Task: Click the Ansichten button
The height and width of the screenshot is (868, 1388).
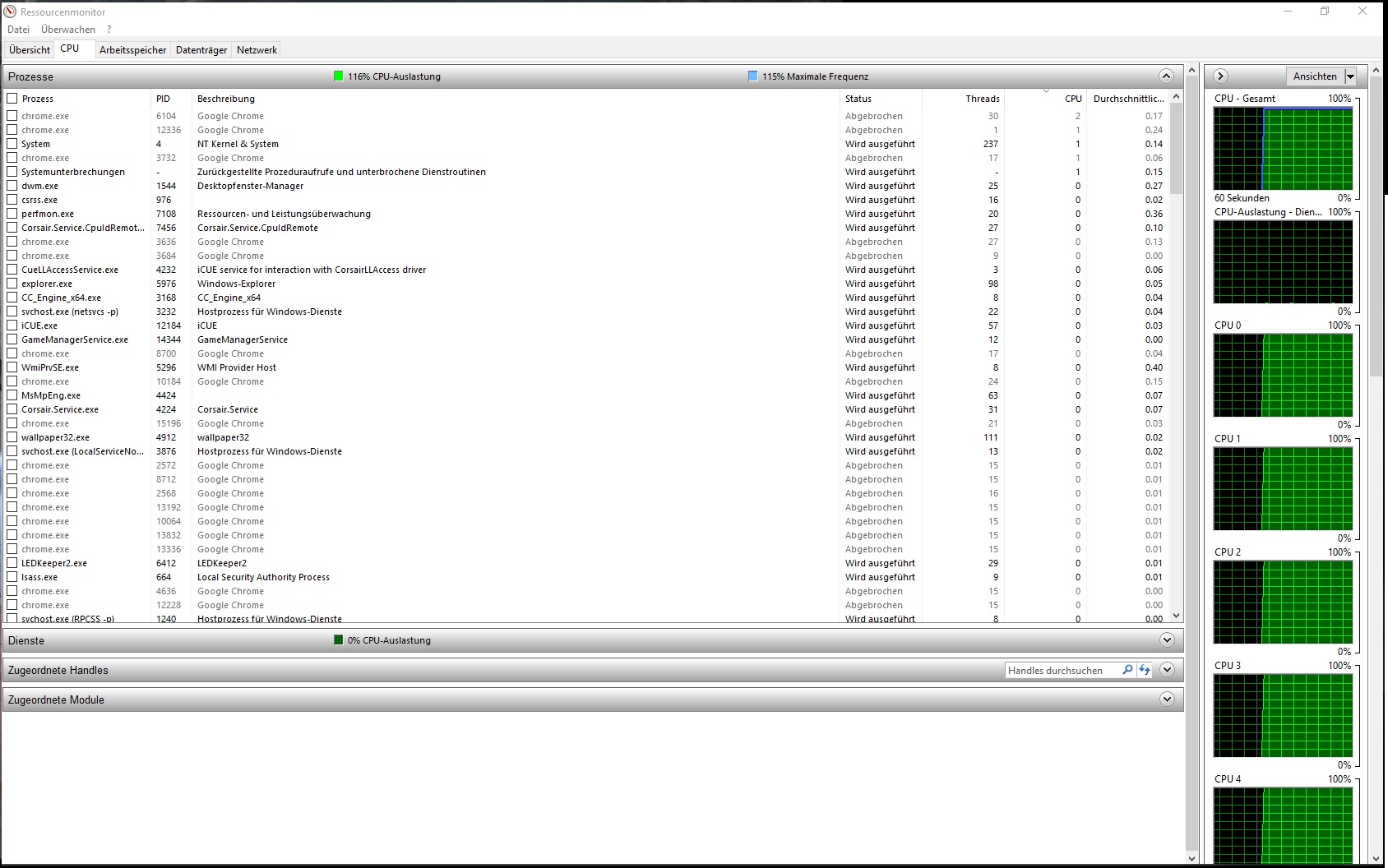Action: (x=1315, y=76)
